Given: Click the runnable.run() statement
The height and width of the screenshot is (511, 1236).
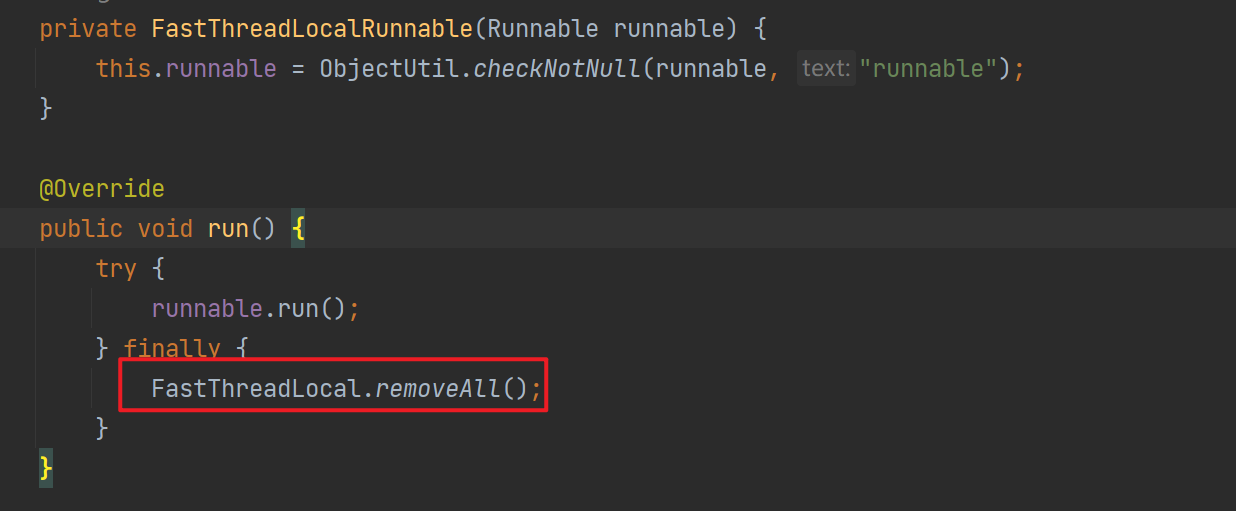Looking at the screenshot, I should (255, 309).
